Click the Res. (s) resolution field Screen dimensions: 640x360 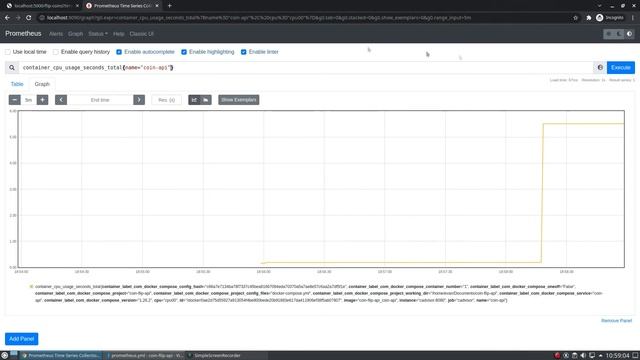coord(167,100)
